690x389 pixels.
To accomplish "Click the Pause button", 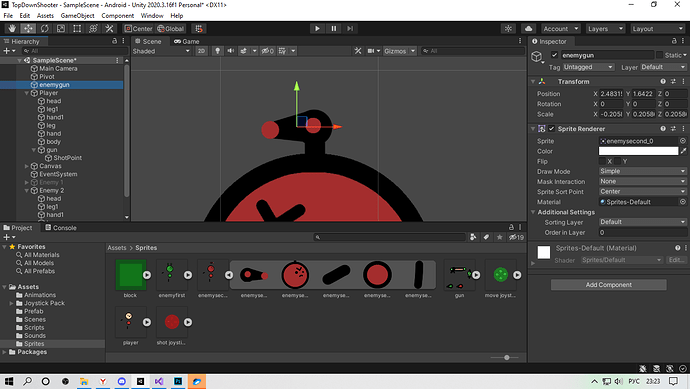I will pos(334,29).
